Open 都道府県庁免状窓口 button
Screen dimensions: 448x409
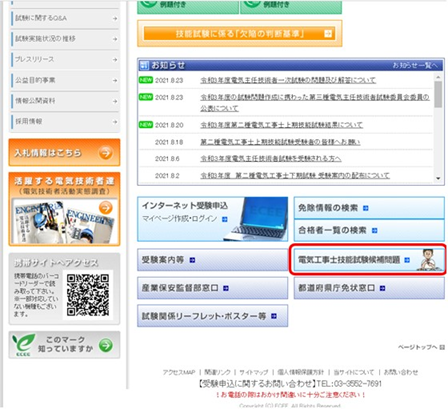click(x=369, y=288)
